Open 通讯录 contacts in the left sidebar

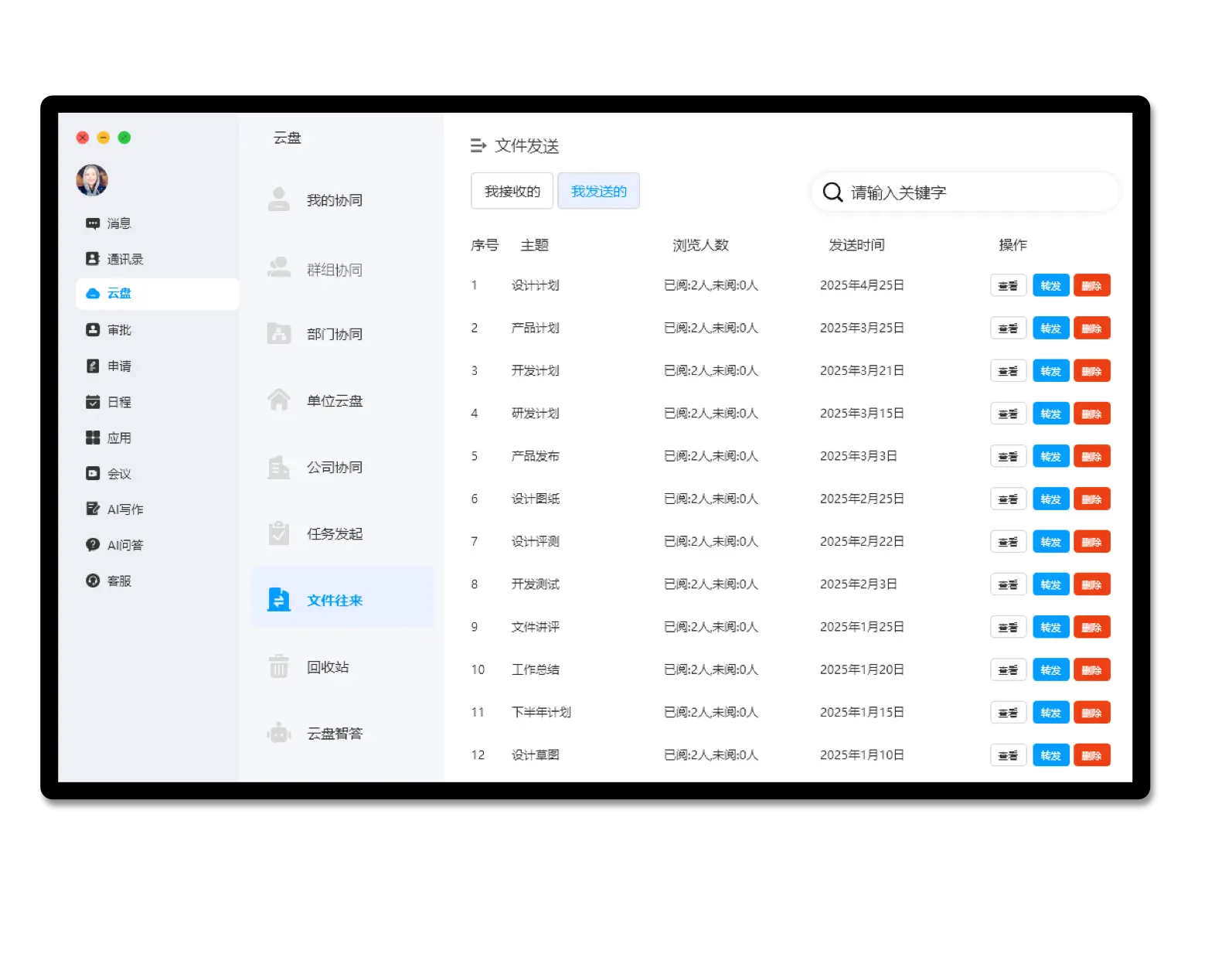point(114,259)
